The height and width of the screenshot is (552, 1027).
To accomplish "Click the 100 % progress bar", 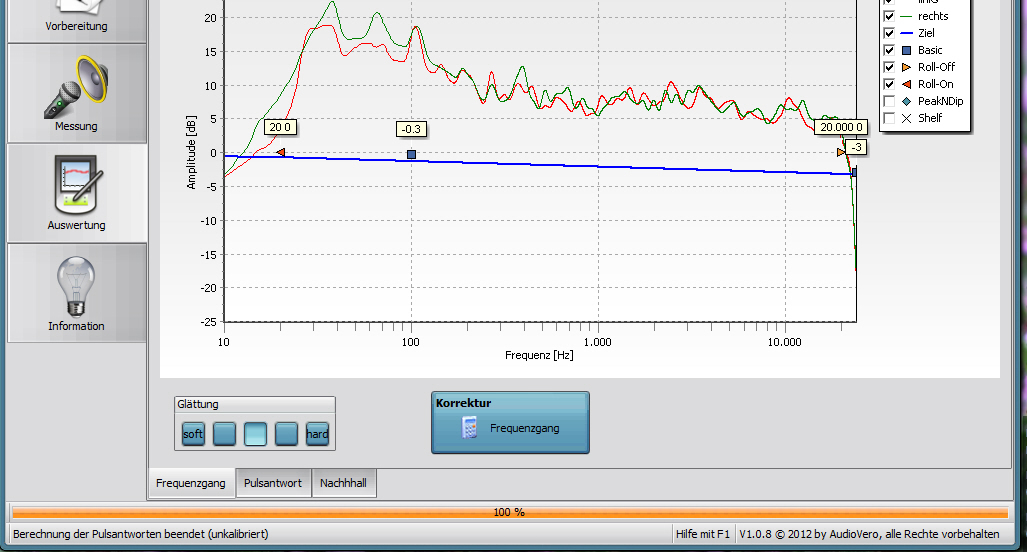I will coord(509,512).
